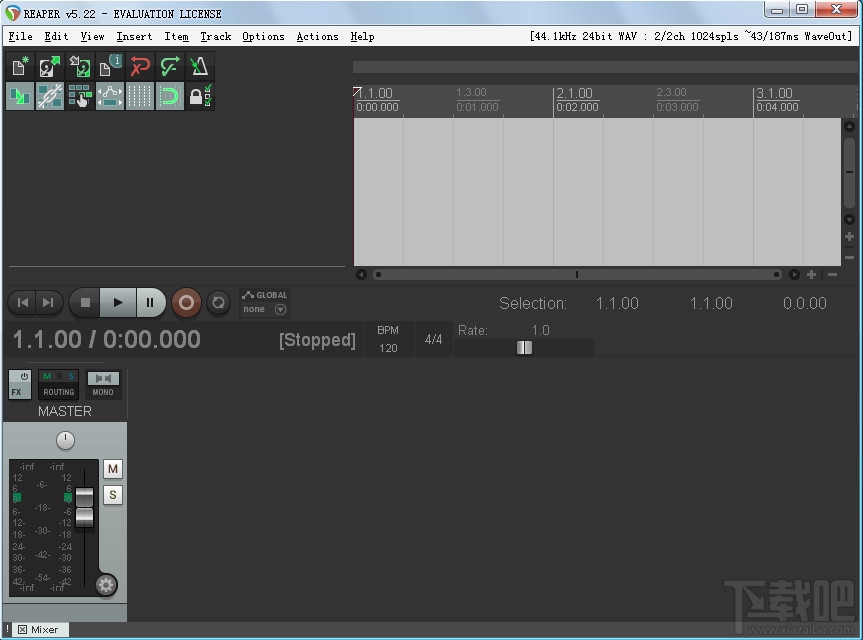Click the audio device info text in menu bar

point(691,36)
